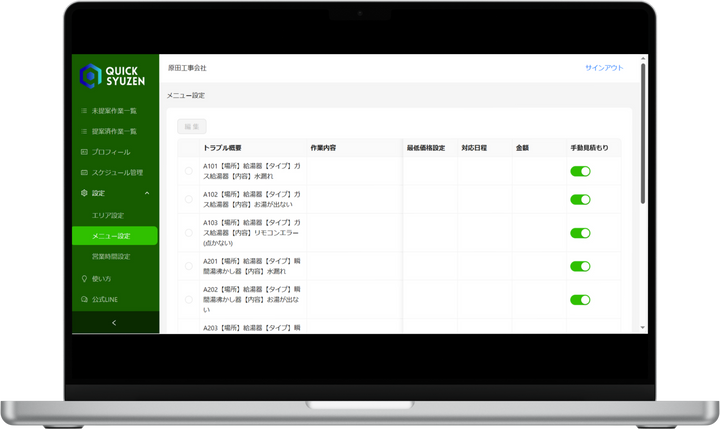Toggle the manual estimate switch for A202
Image resolution: width=720 pixels, height=429 pixels.
(x=580, y=299)
